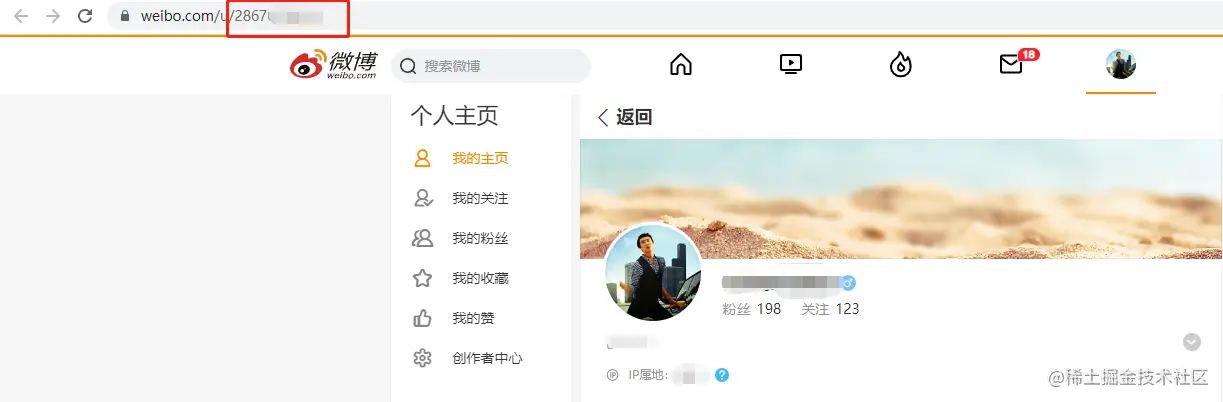Open 创作者中心 in the sidebar

(x=487, y=358)
